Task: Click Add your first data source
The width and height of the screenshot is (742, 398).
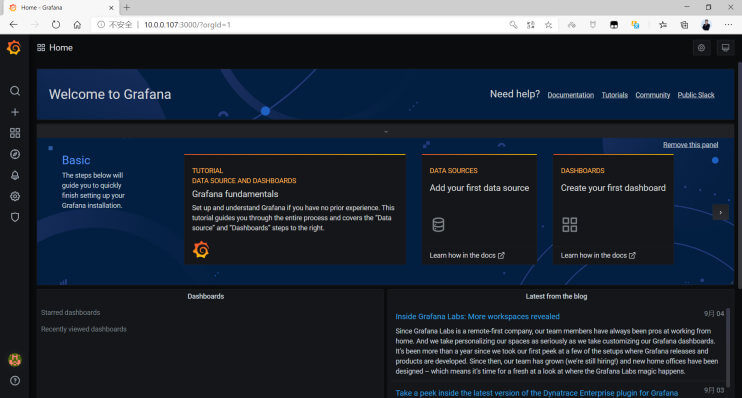Action: coord(479,188)
